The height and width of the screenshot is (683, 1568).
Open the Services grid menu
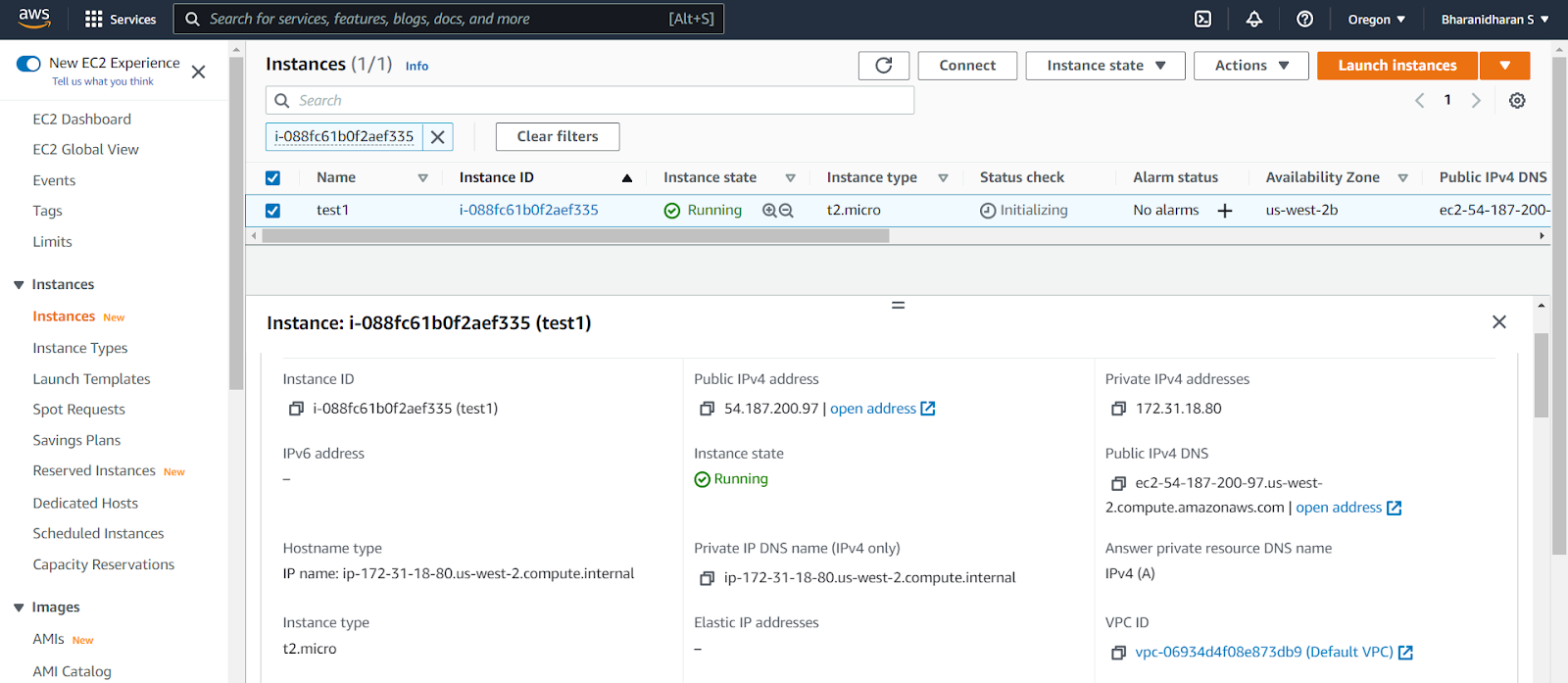121,19
